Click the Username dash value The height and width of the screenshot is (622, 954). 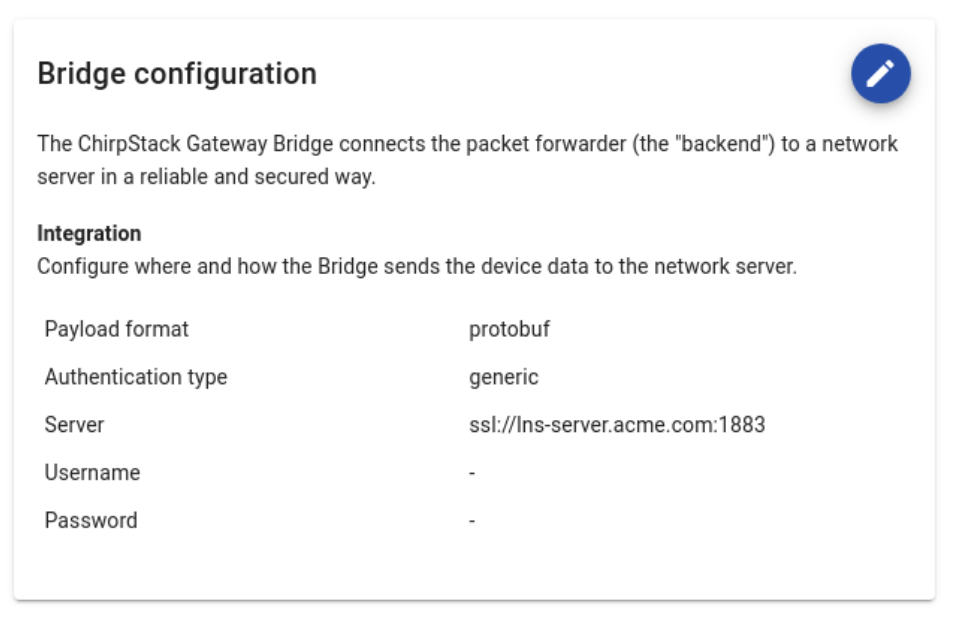tap(472, 473)
